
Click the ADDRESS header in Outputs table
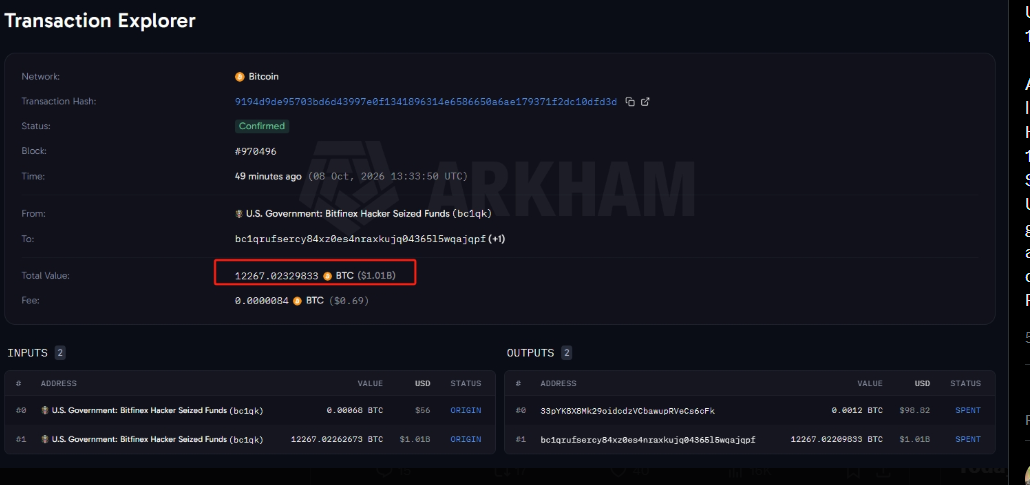pos(558,383)
